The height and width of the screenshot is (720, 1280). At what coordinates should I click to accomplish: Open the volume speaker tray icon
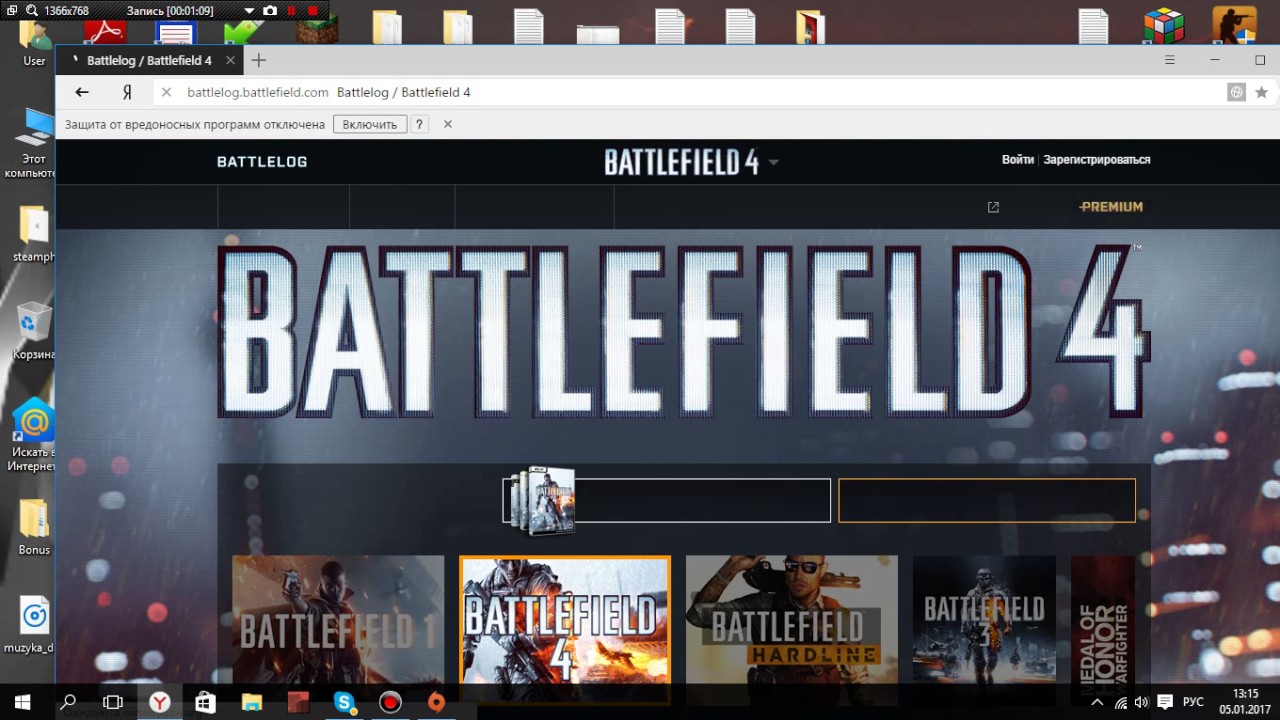(1142, 703)
